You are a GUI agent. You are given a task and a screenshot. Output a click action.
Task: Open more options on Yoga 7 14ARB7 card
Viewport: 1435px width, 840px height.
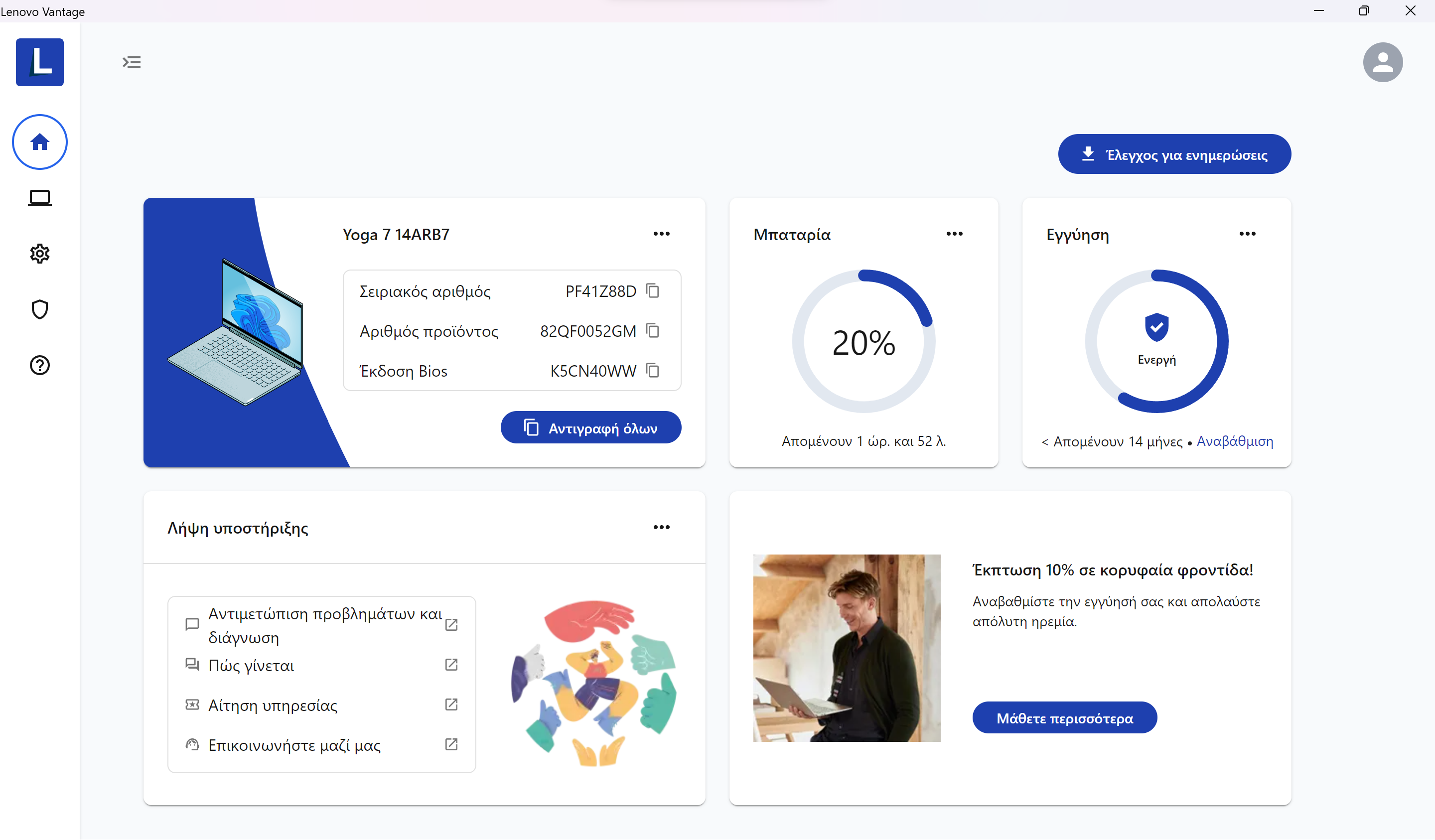point(662,234)
